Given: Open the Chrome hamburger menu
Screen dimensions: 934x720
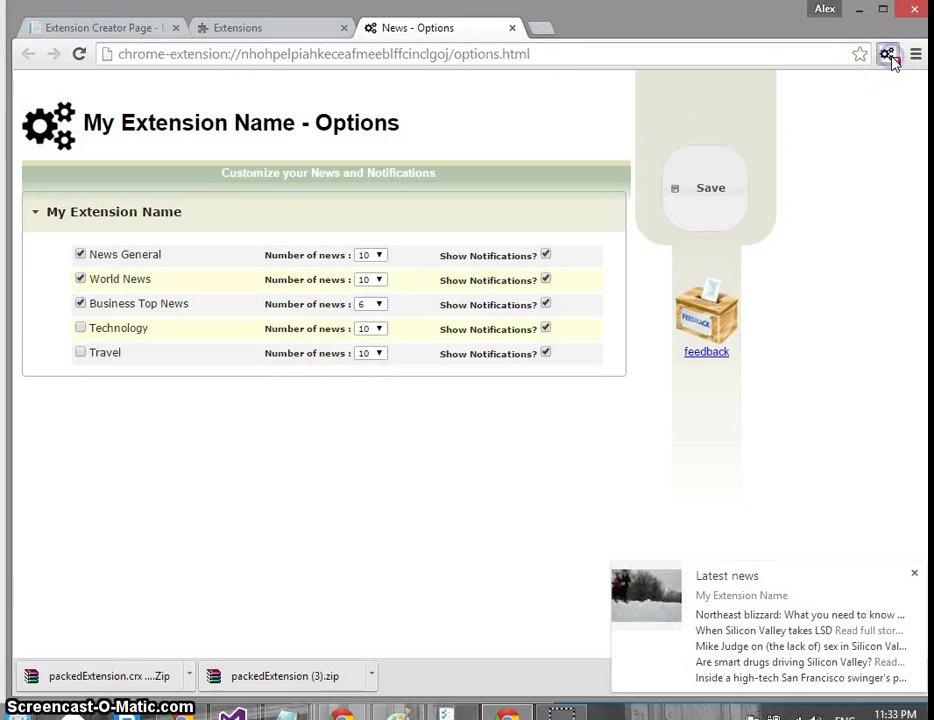Looking at the screenshot, I should 916,54.
